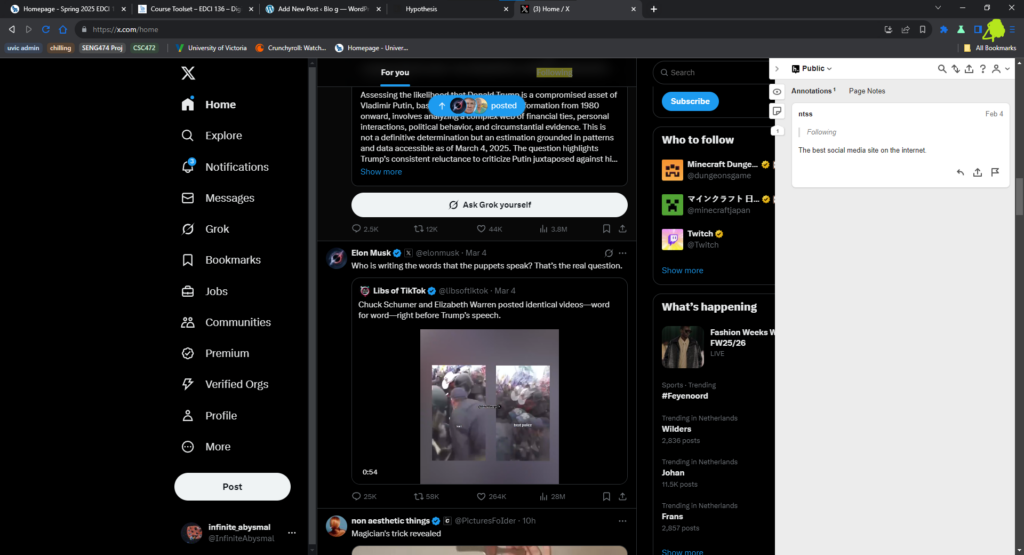Select the For you timeline tab
1024x555 pixels.
point(395,72)
